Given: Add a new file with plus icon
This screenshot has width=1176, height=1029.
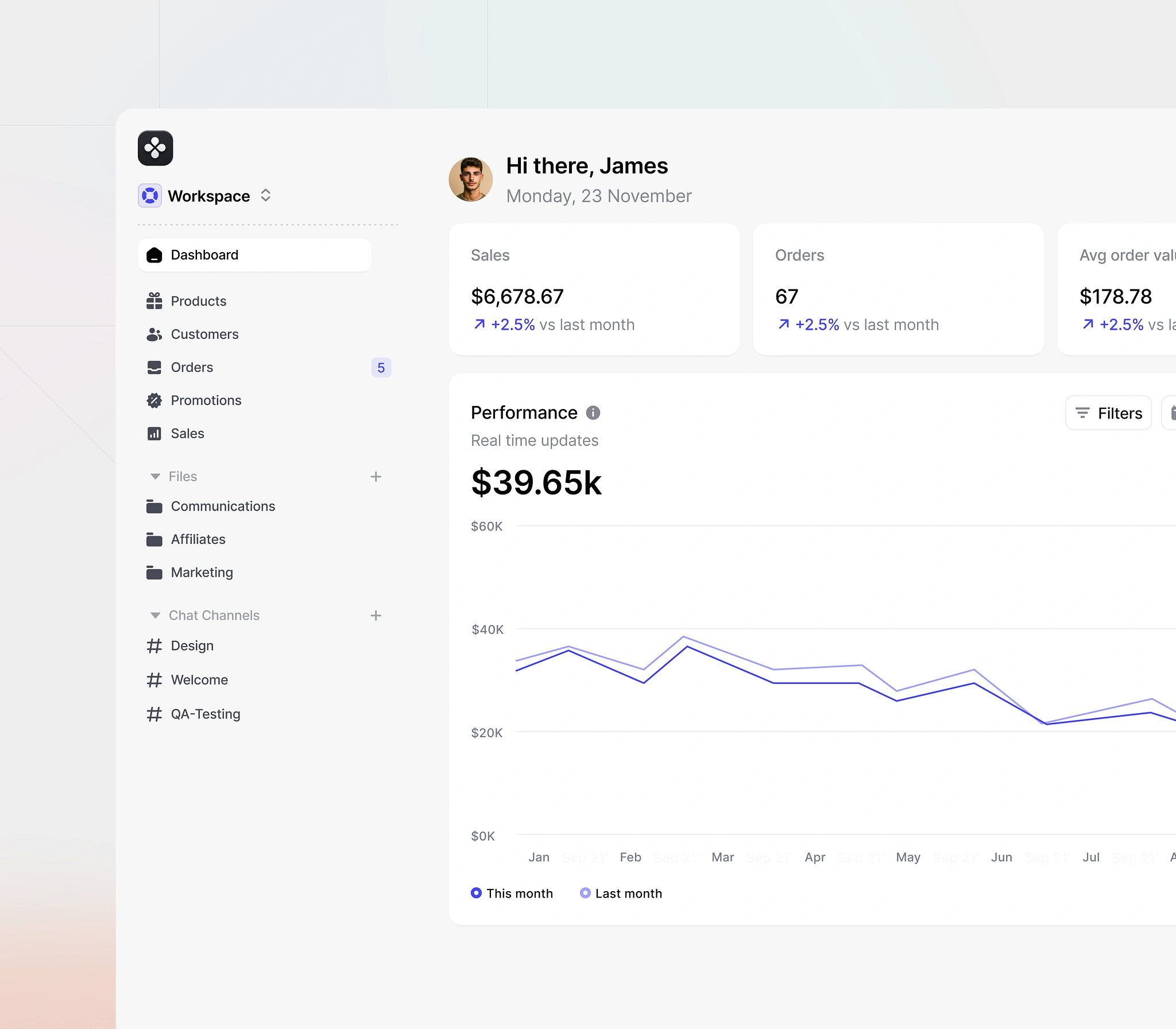Looking at the screenshot, I should 376,477.
